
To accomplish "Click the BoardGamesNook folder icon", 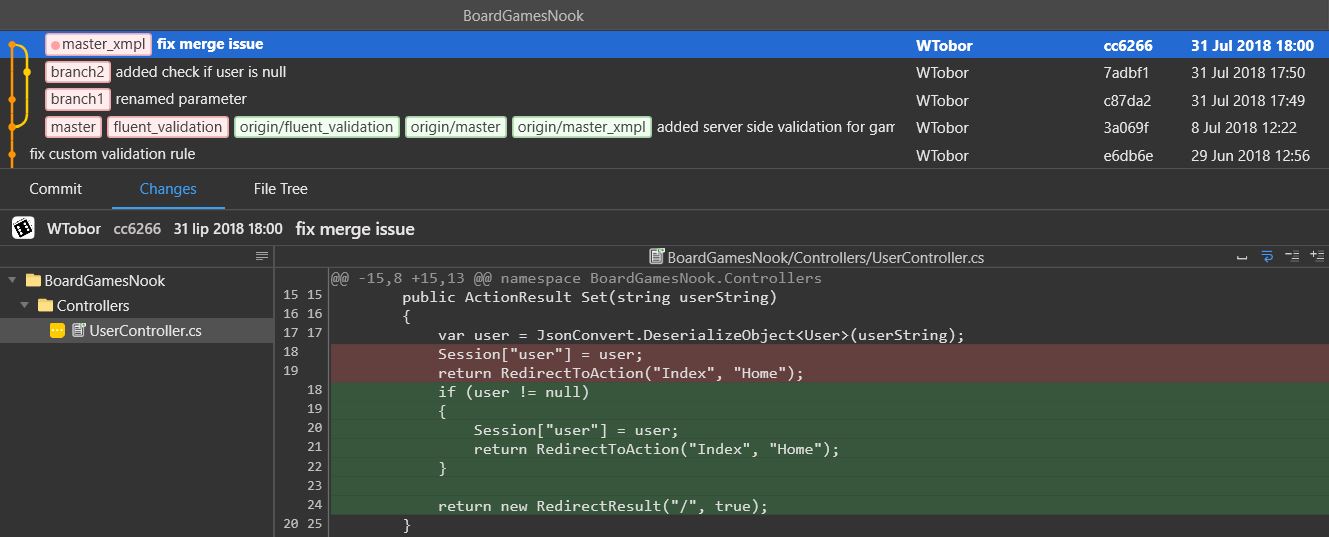I will pos(33,281).
